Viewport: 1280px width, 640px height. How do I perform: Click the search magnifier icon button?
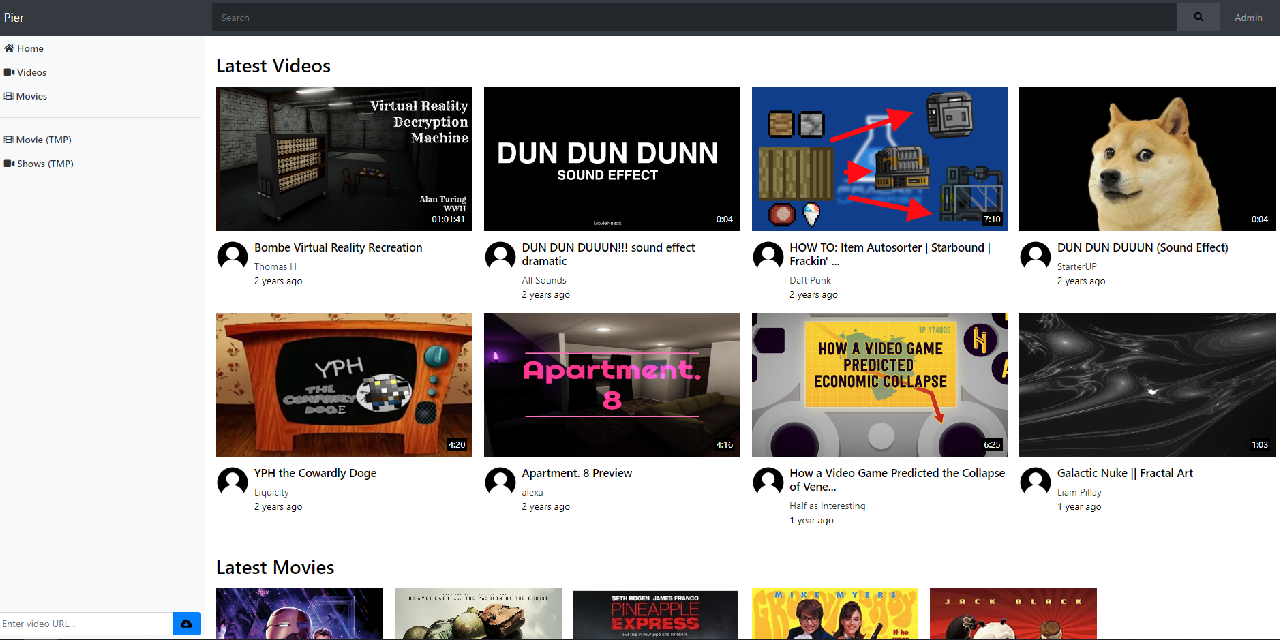[1198, 17]
